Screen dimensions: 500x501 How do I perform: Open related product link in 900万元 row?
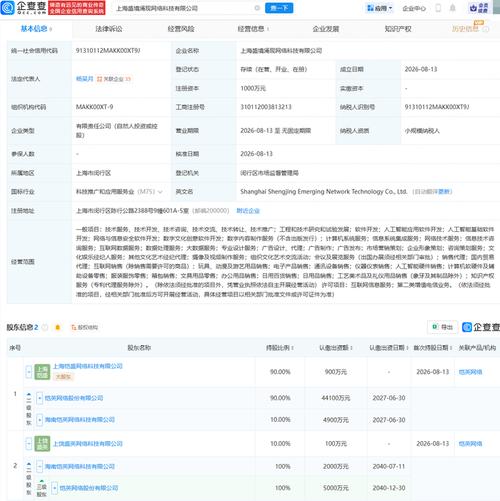coord(470,372)
